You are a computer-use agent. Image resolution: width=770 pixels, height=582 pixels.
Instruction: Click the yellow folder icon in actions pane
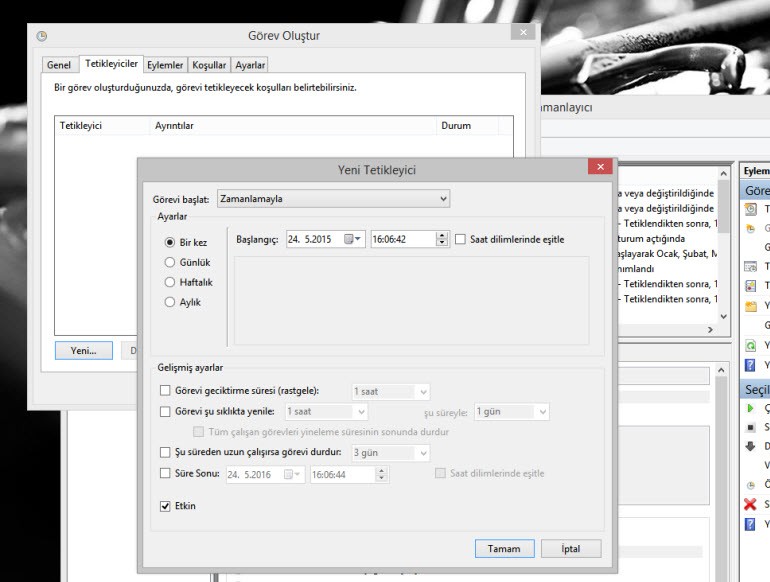(751, 306)
